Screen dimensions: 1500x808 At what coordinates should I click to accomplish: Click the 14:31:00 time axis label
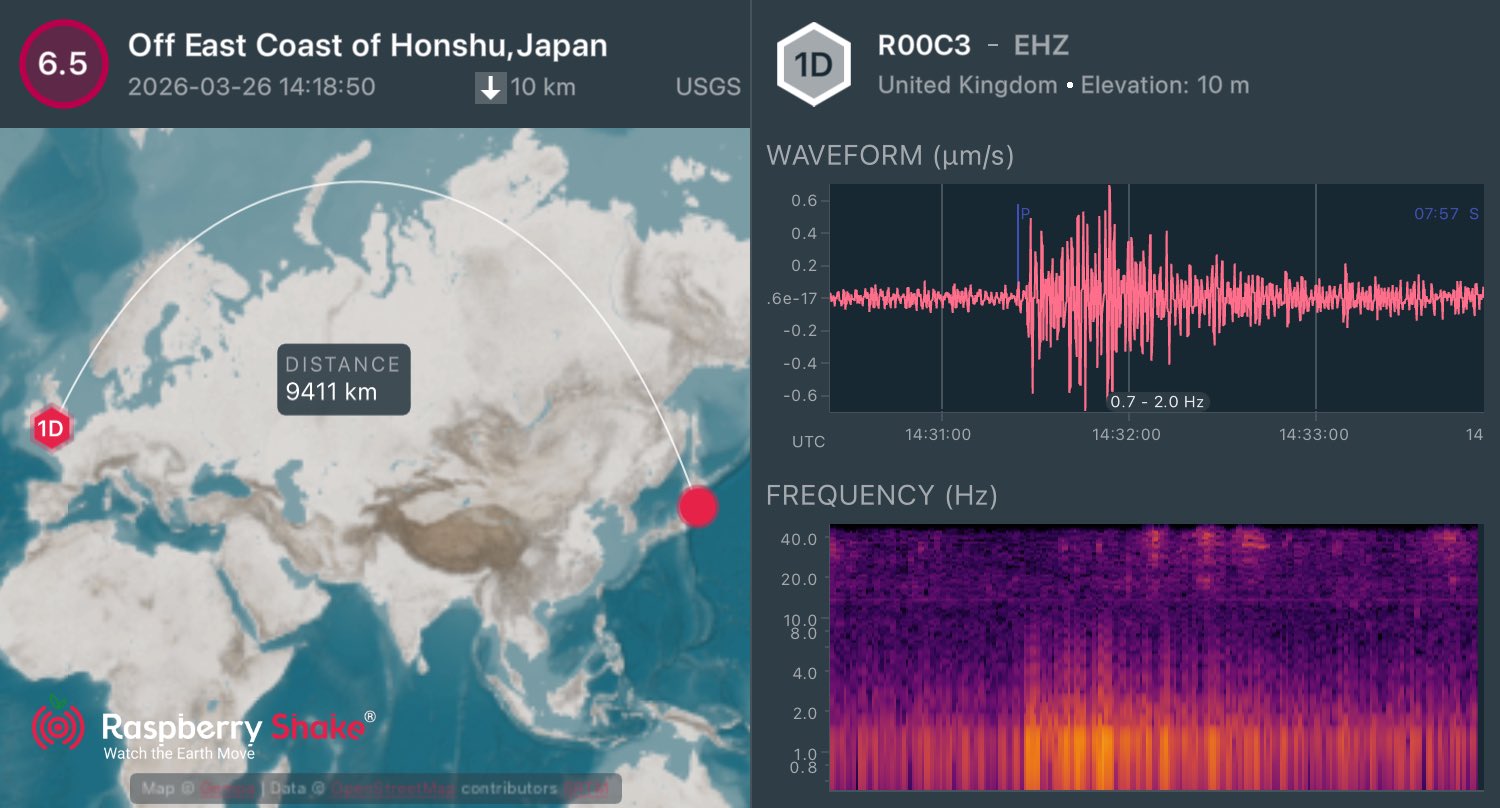(938, 435)
